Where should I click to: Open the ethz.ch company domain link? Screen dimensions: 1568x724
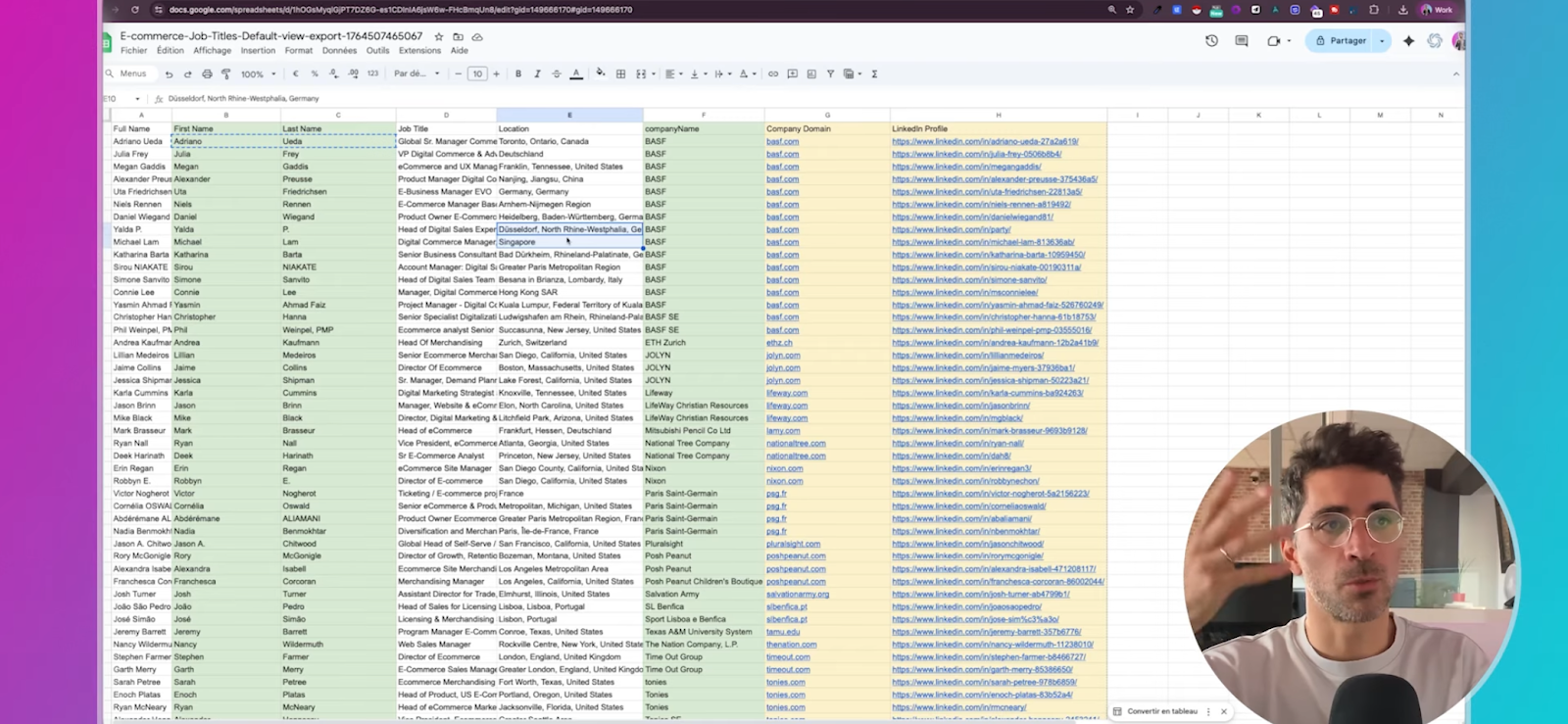[779, 343]
